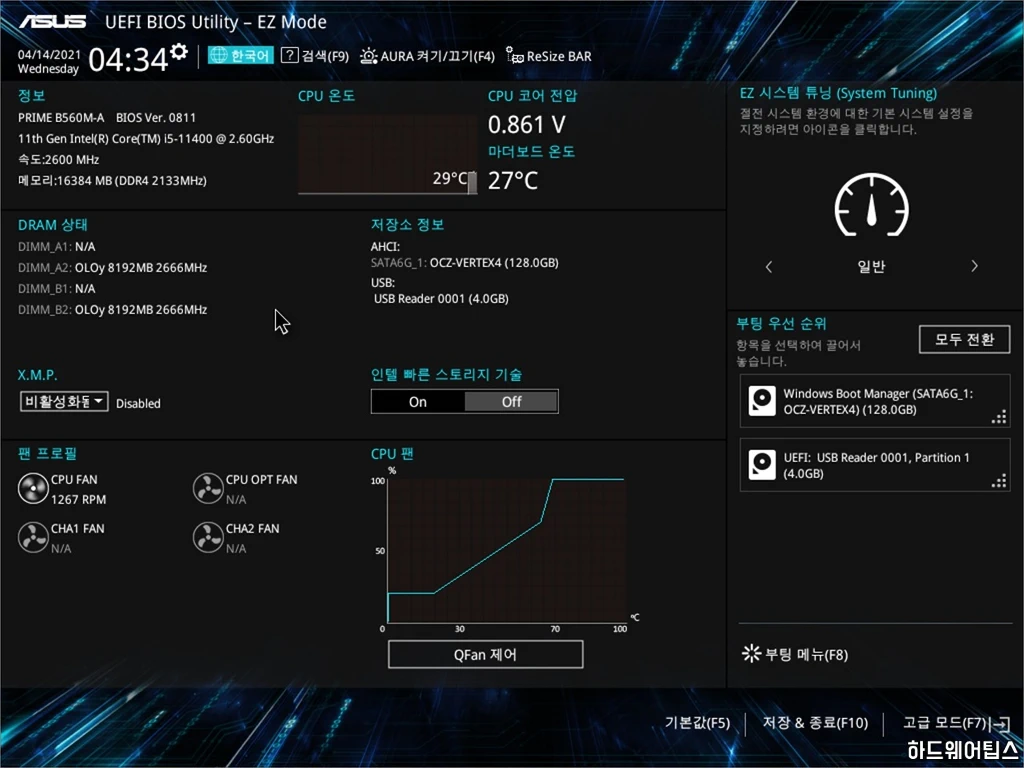Click 저장 & 종료(F10)
1024x768 pixels.
tap(816, 722)
